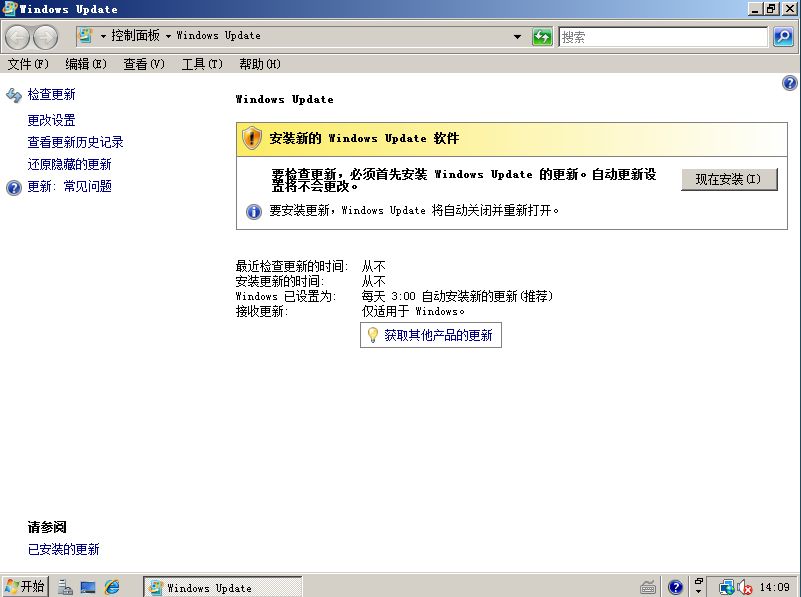Click the blue search magnifier button
The width and height of the screenshot is (801, 597).
pos(783,37)
